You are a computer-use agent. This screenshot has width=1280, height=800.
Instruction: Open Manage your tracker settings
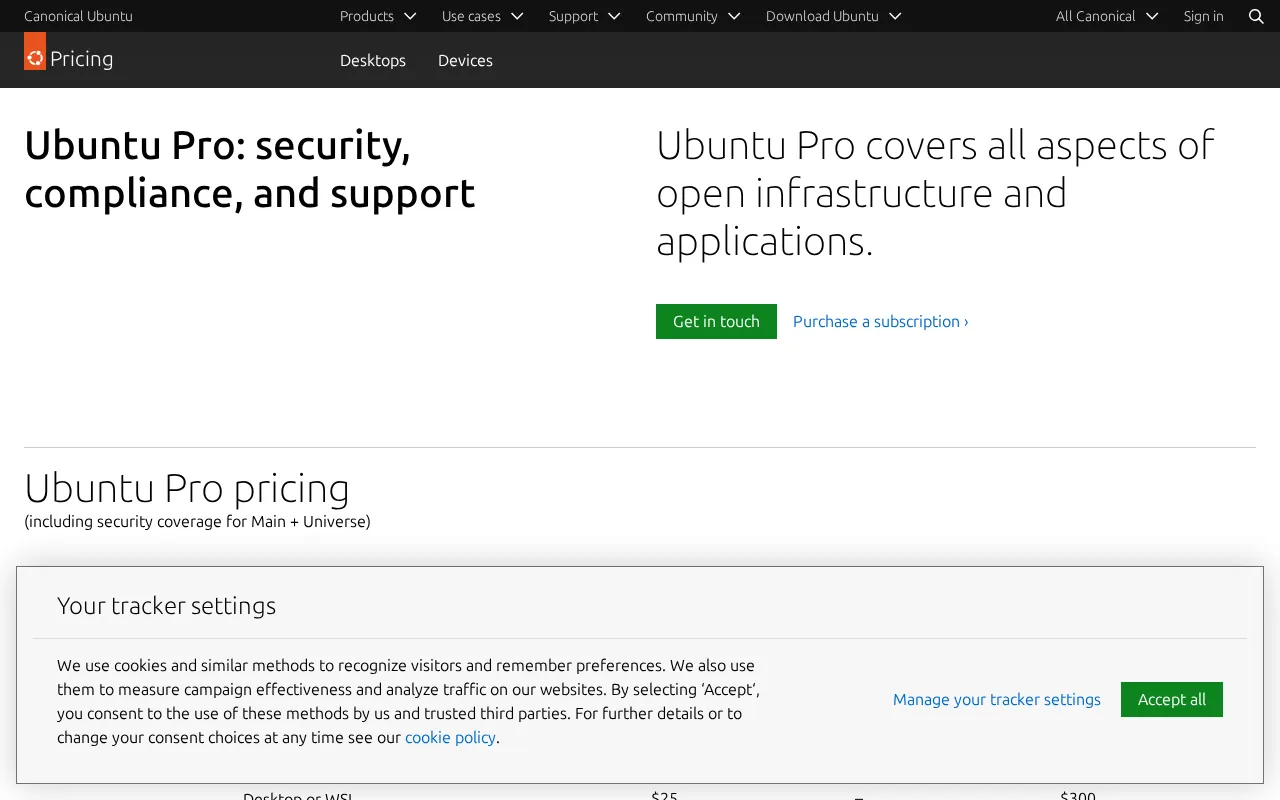997,699
